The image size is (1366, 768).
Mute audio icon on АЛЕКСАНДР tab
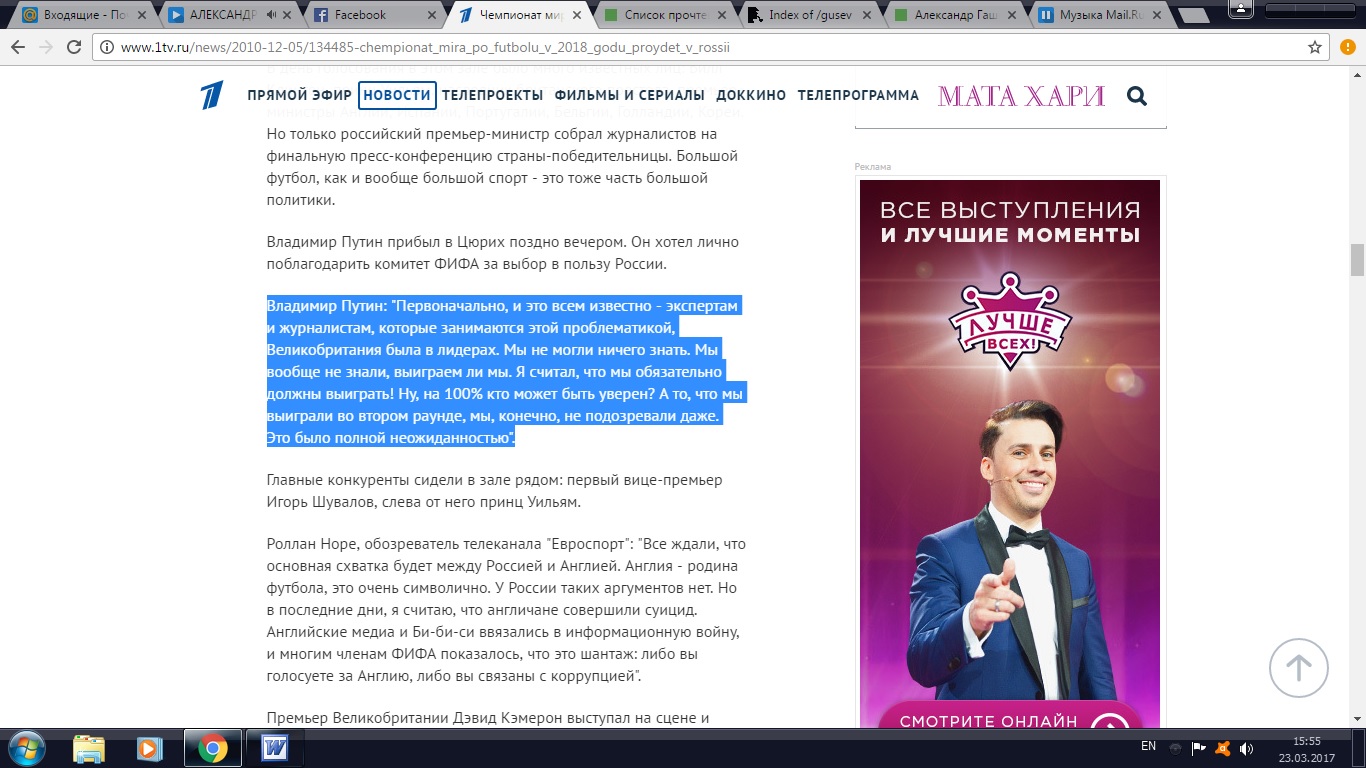pos(272,15)
